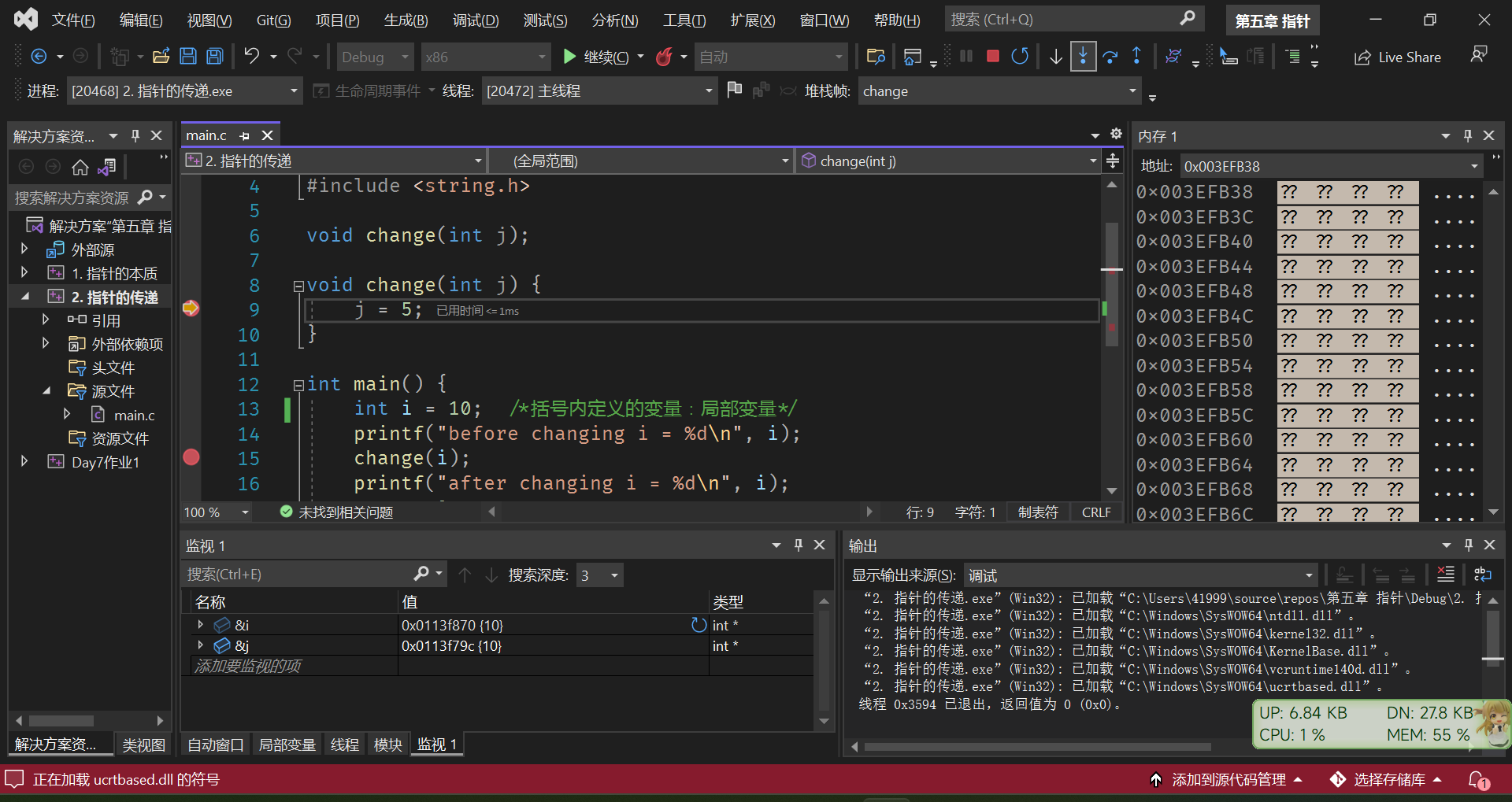Screen dimensions: 1512x802
Task: Click the Step Into arrow icon
Action: (1083, 57)
